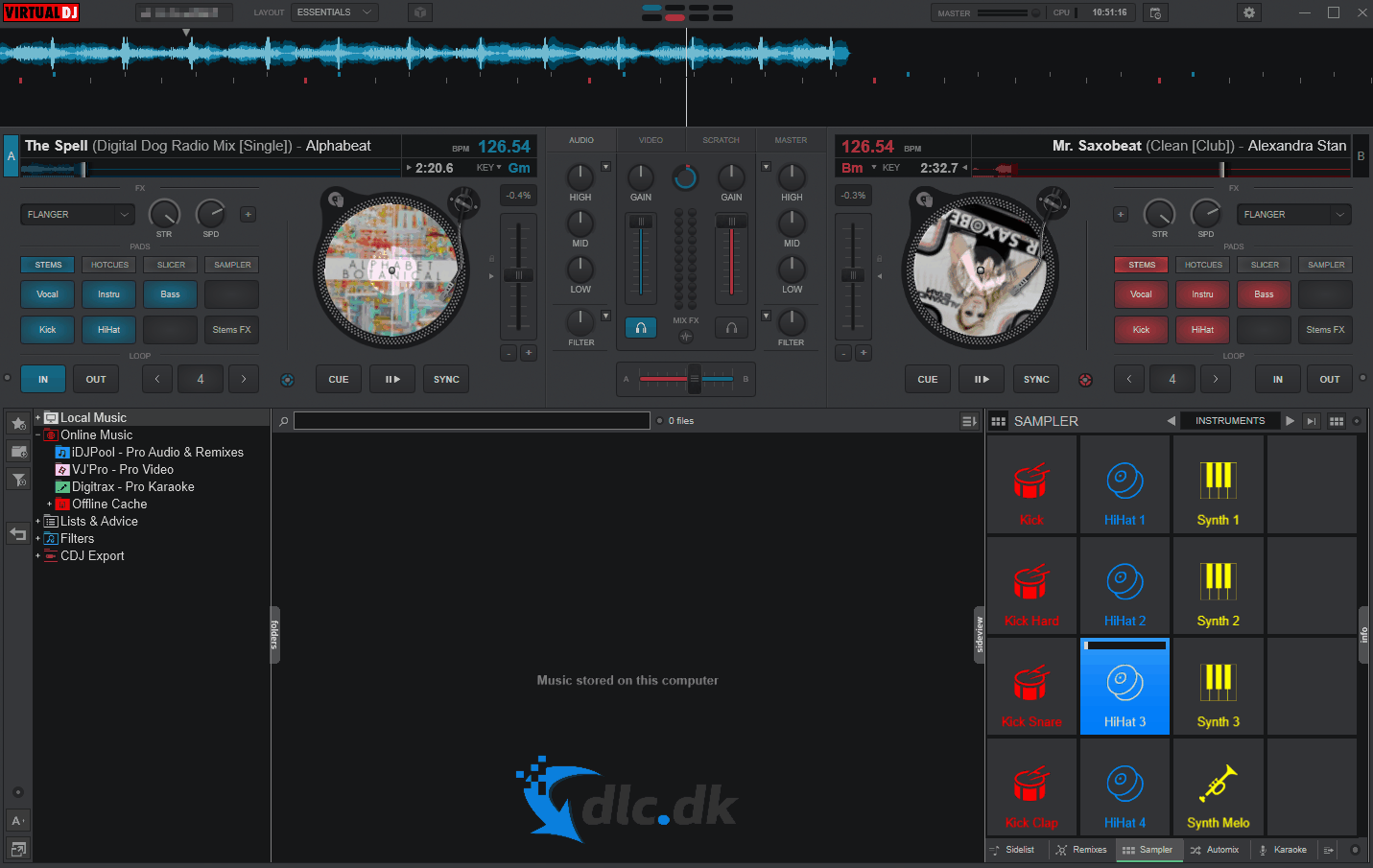This screenshot has width=1373, height=868.
Task: Click the 3D box icon next to layout
Action: pos(419,12)
